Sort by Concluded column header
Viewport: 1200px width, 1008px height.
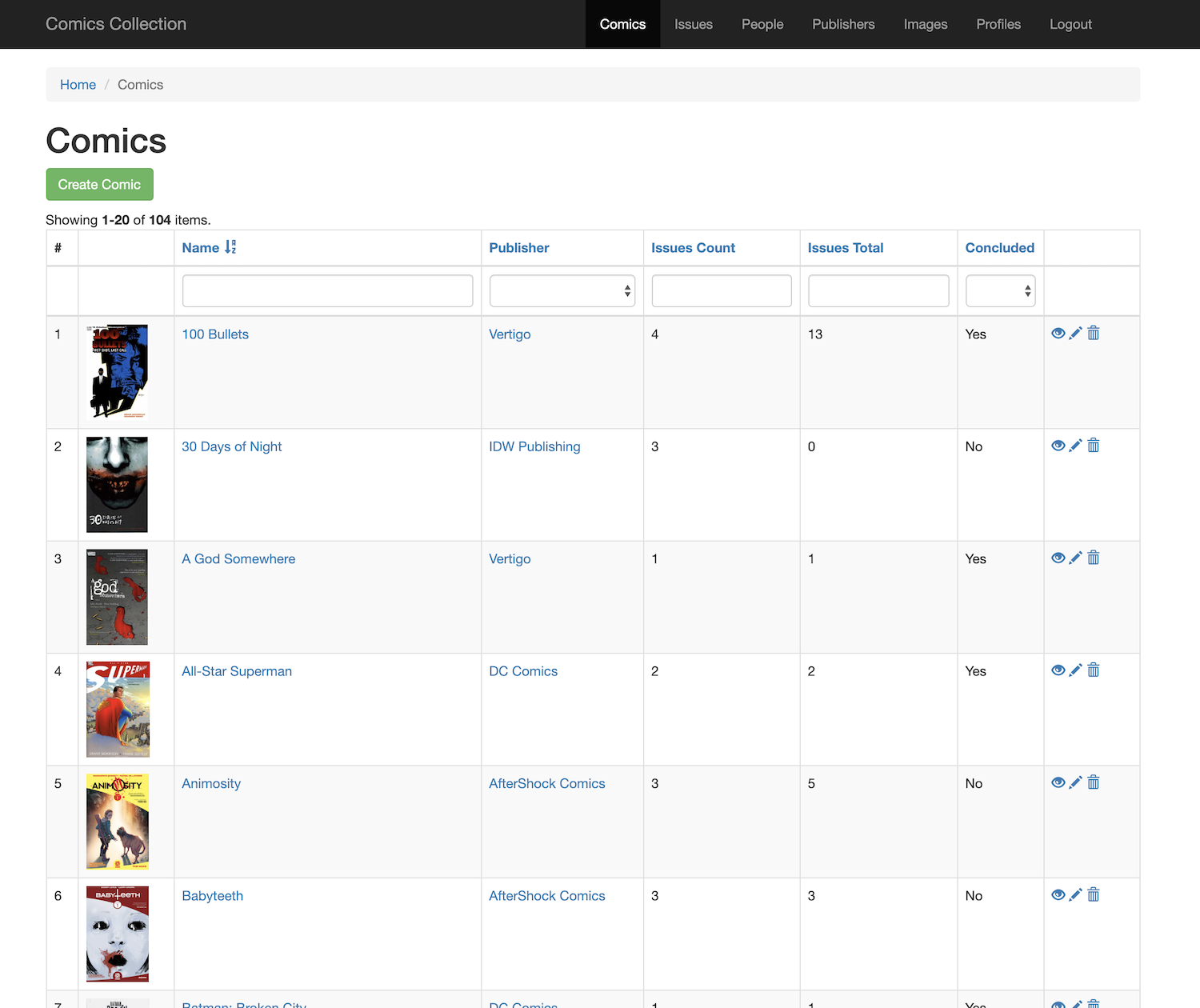click(x=1000, y=248)
